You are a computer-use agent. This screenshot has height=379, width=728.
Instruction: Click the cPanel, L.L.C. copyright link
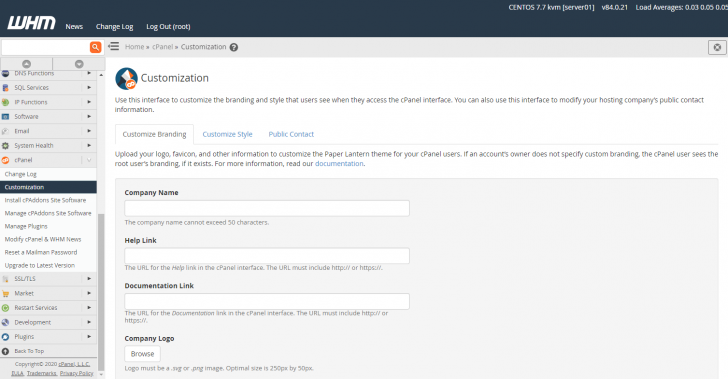click(74, 364)
